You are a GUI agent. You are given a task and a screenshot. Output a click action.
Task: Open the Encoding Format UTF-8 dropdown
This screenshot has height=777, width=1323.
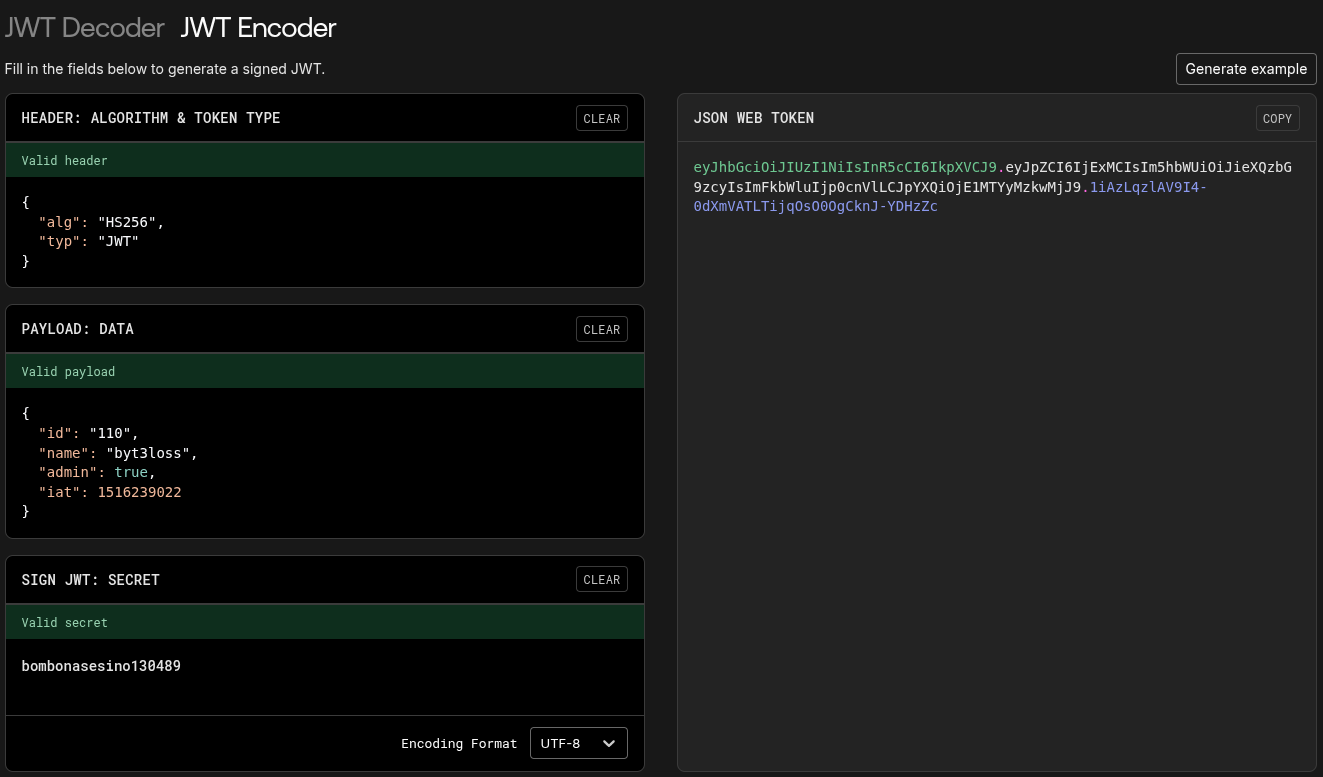(x=578, y=743)
